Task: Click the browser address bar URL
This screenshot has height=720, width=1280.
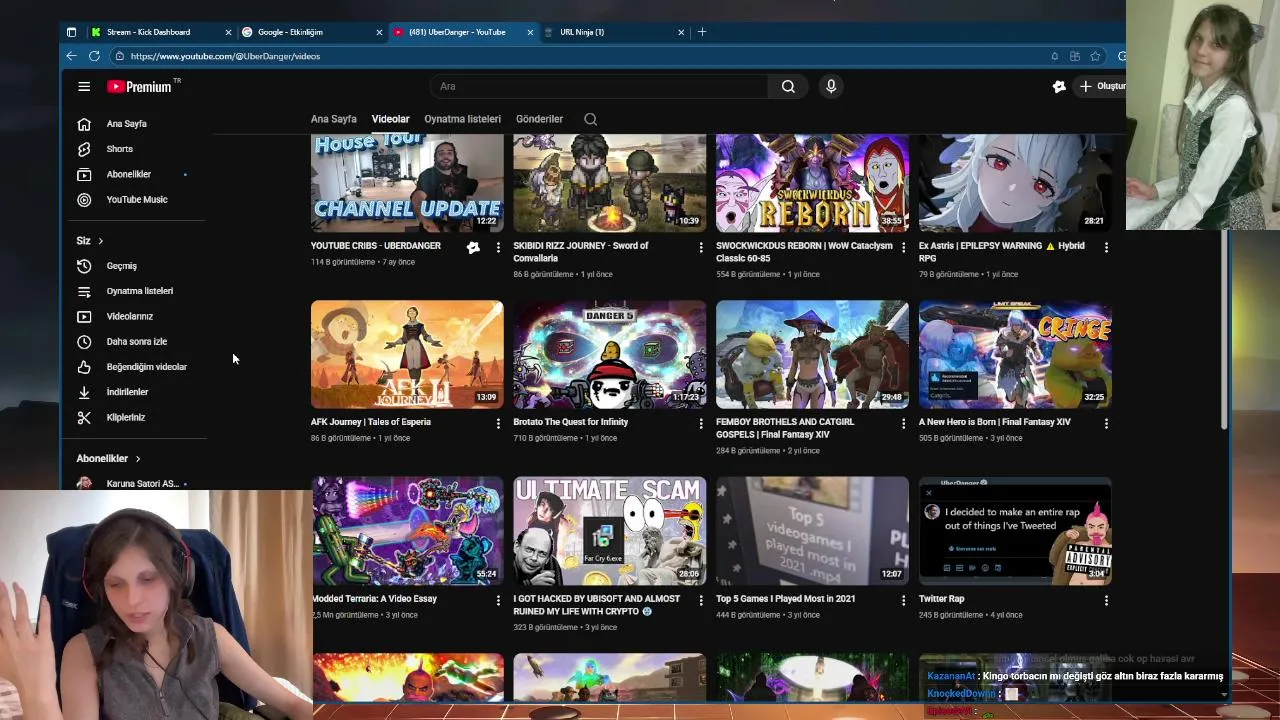Action: (x=225, y=56)
